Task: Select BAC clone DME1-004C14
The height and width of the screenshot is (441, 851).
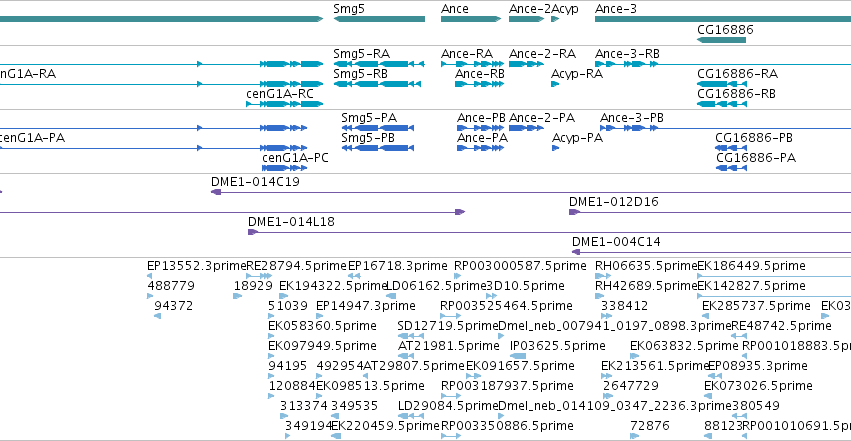Action: pyautogui.click(x=616, y=242)
